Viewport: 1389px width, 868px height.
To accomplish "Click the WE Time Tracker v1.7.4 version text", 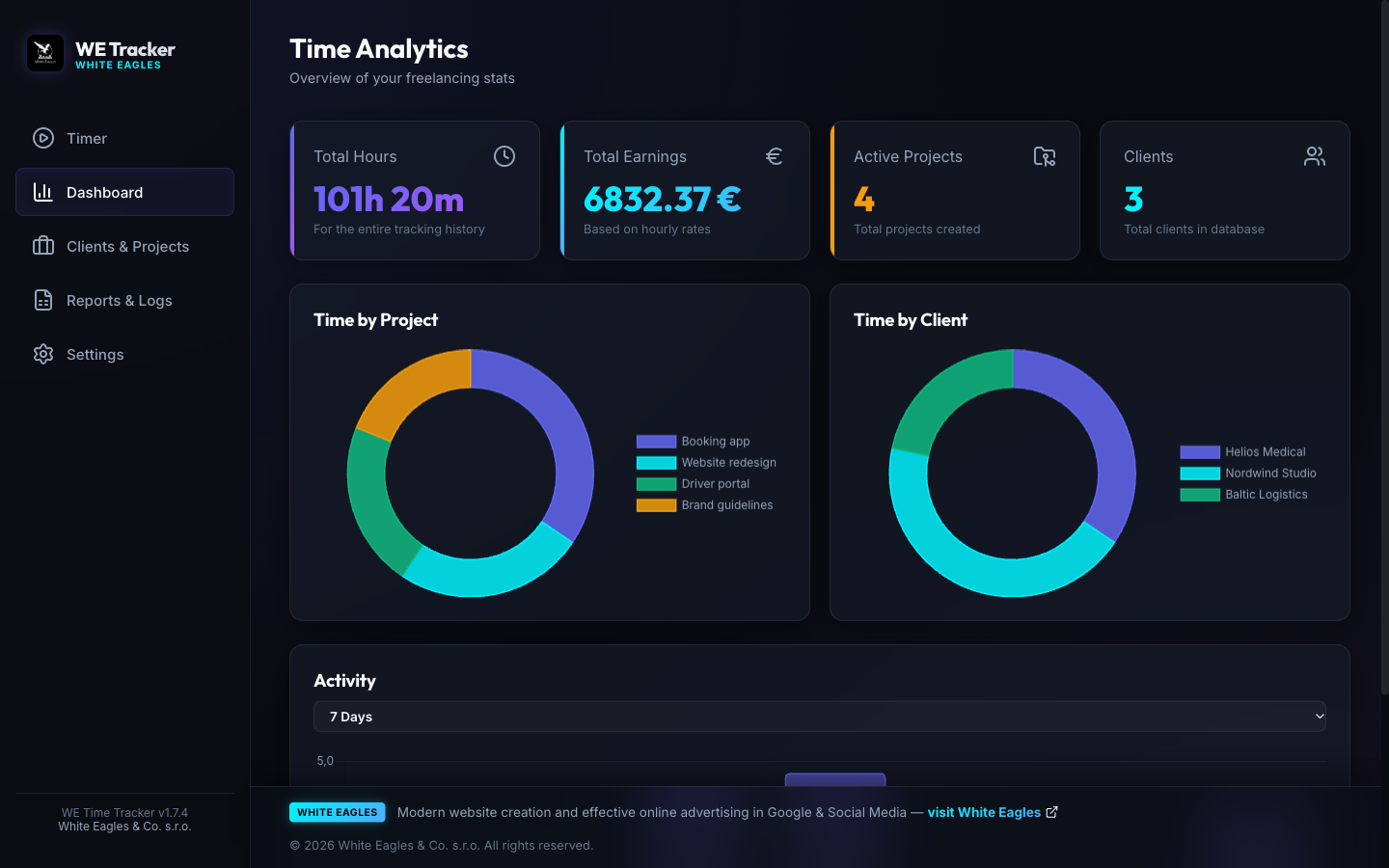I will tap(124, 813).
